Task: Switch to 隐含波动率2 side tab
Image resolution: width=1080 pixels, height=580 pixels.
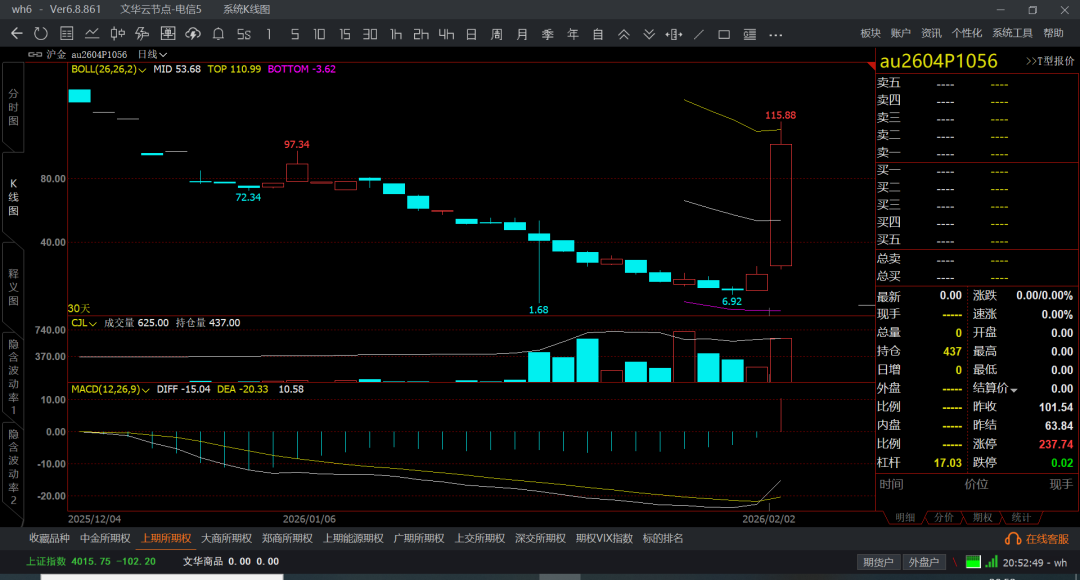Action: click(13, 467)
